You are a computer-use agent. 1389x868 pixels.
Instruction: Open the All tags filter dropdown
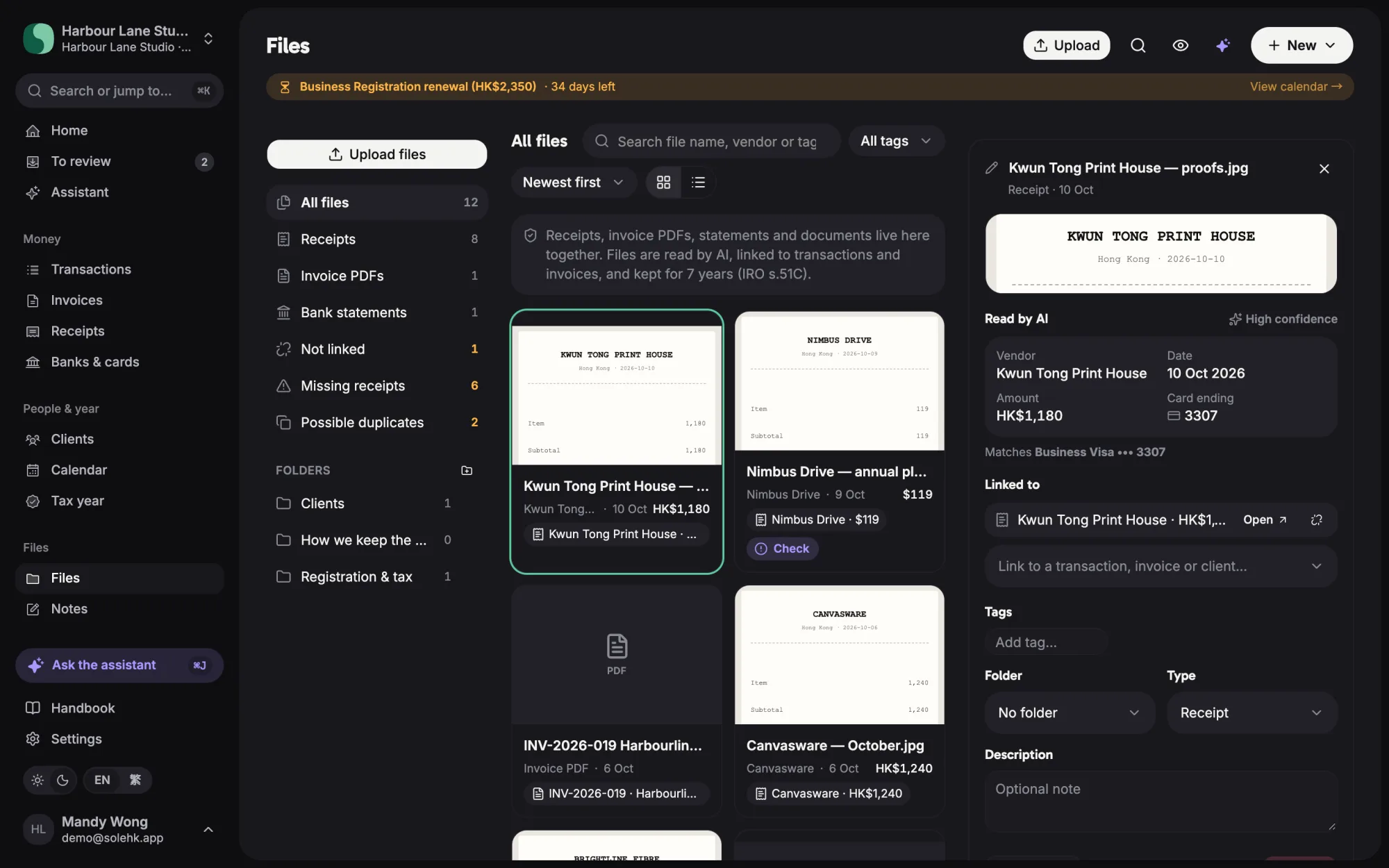click(x=896, y=141)
